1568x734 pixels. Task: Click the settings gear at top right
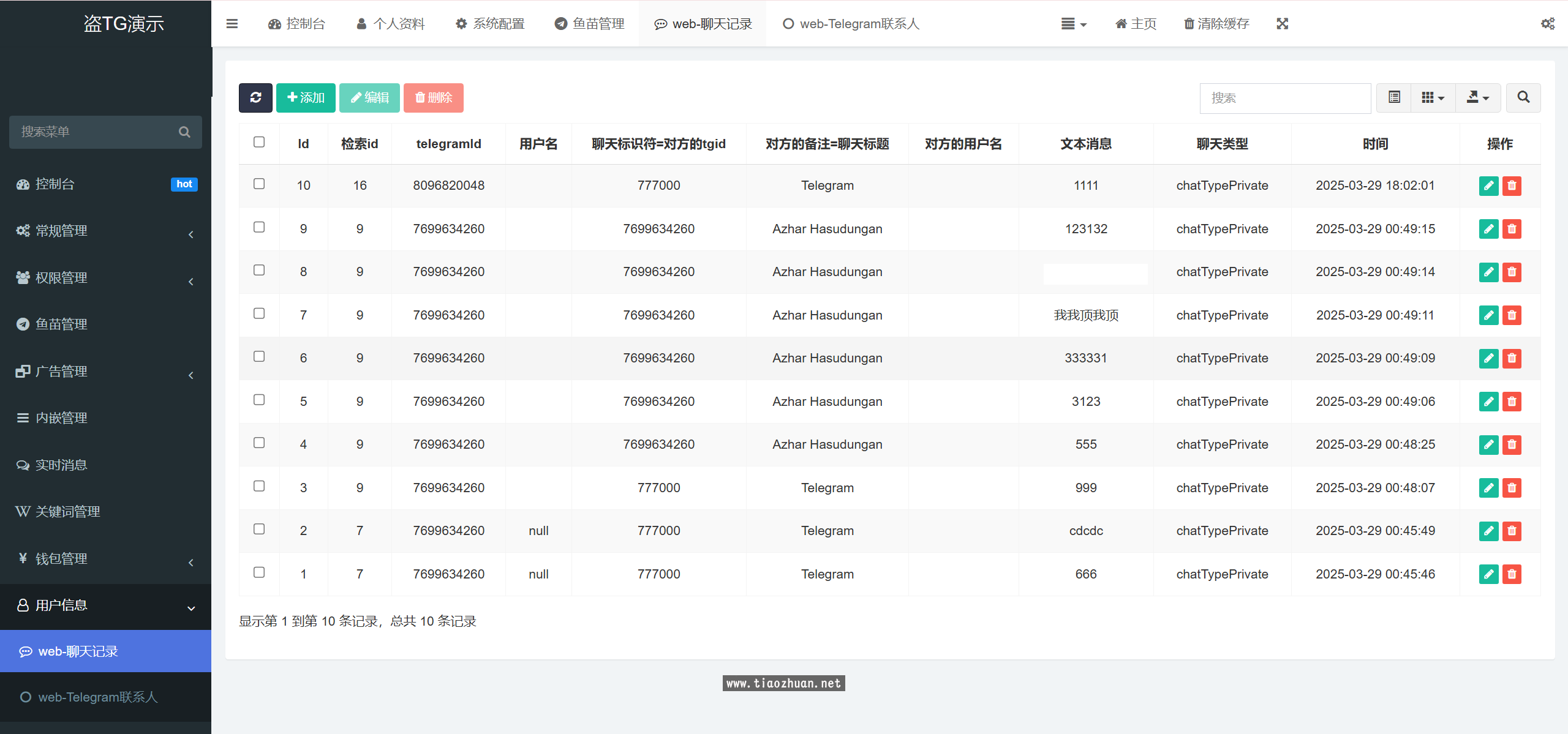click(1548, 23)
